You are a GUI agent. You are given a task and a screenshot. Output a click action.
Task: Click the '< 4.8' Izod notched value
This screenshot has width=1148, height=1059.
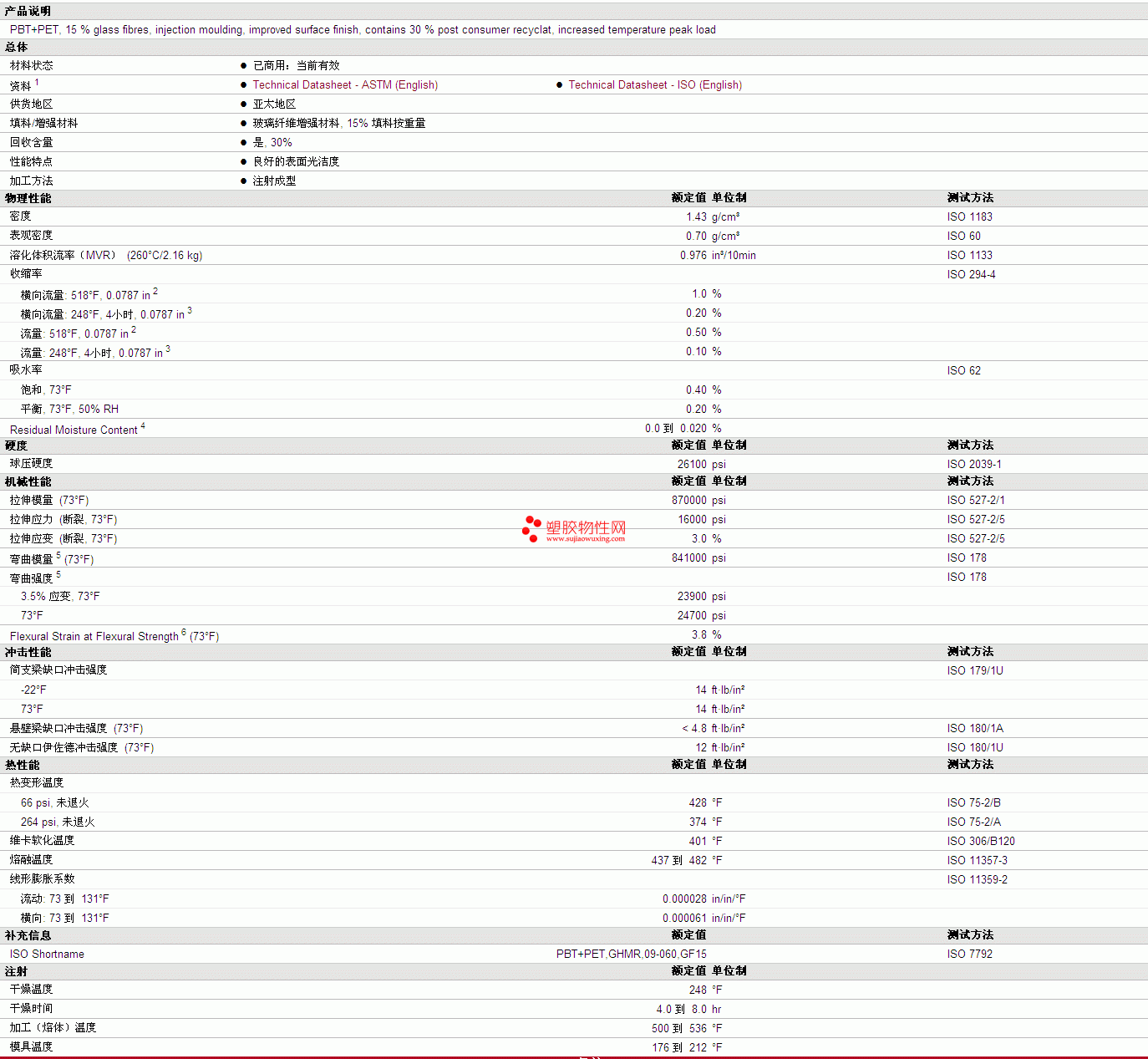tap(694, 728)
